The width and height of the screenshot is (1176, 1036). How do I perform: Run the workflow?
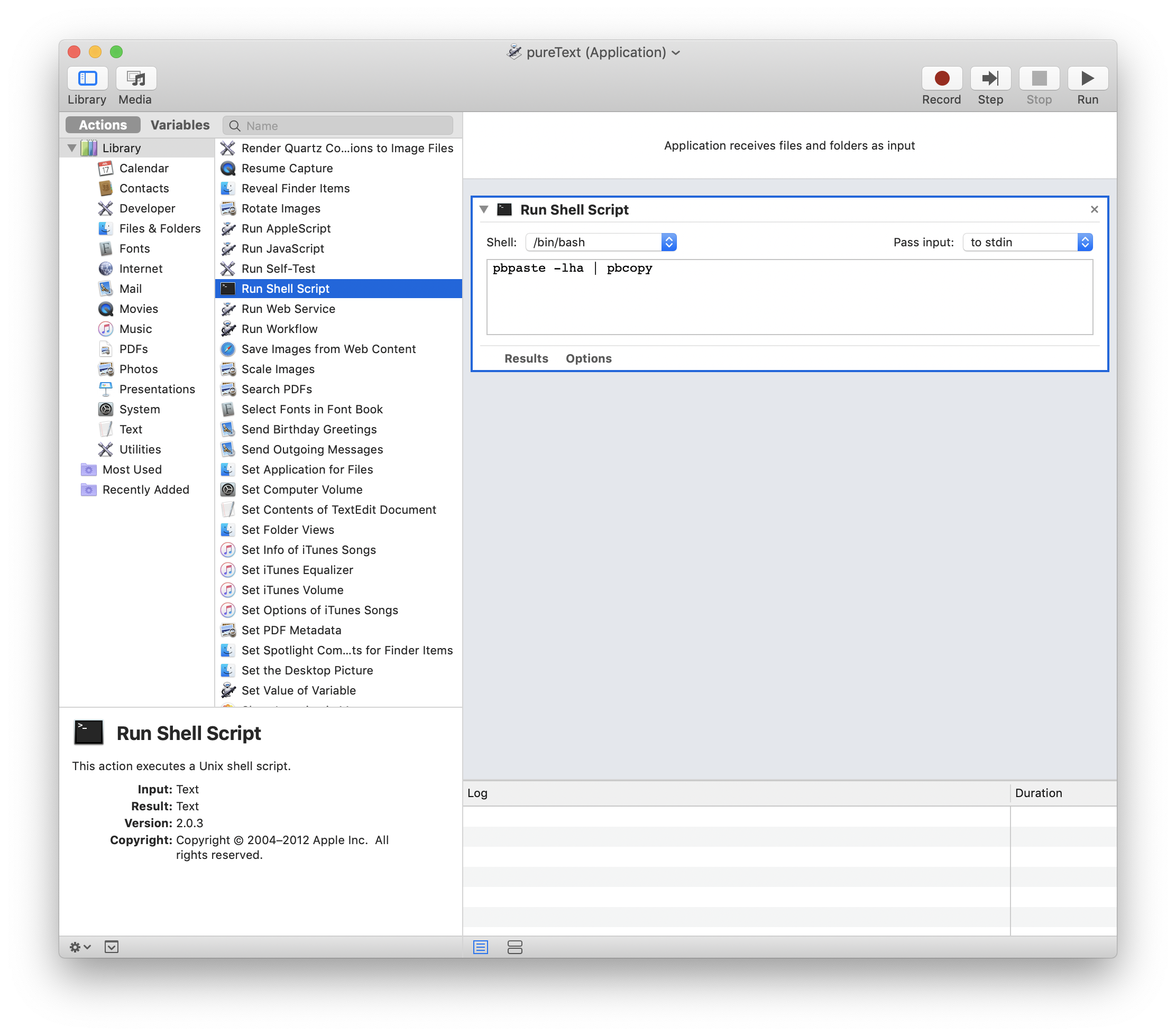point(1087,78)
